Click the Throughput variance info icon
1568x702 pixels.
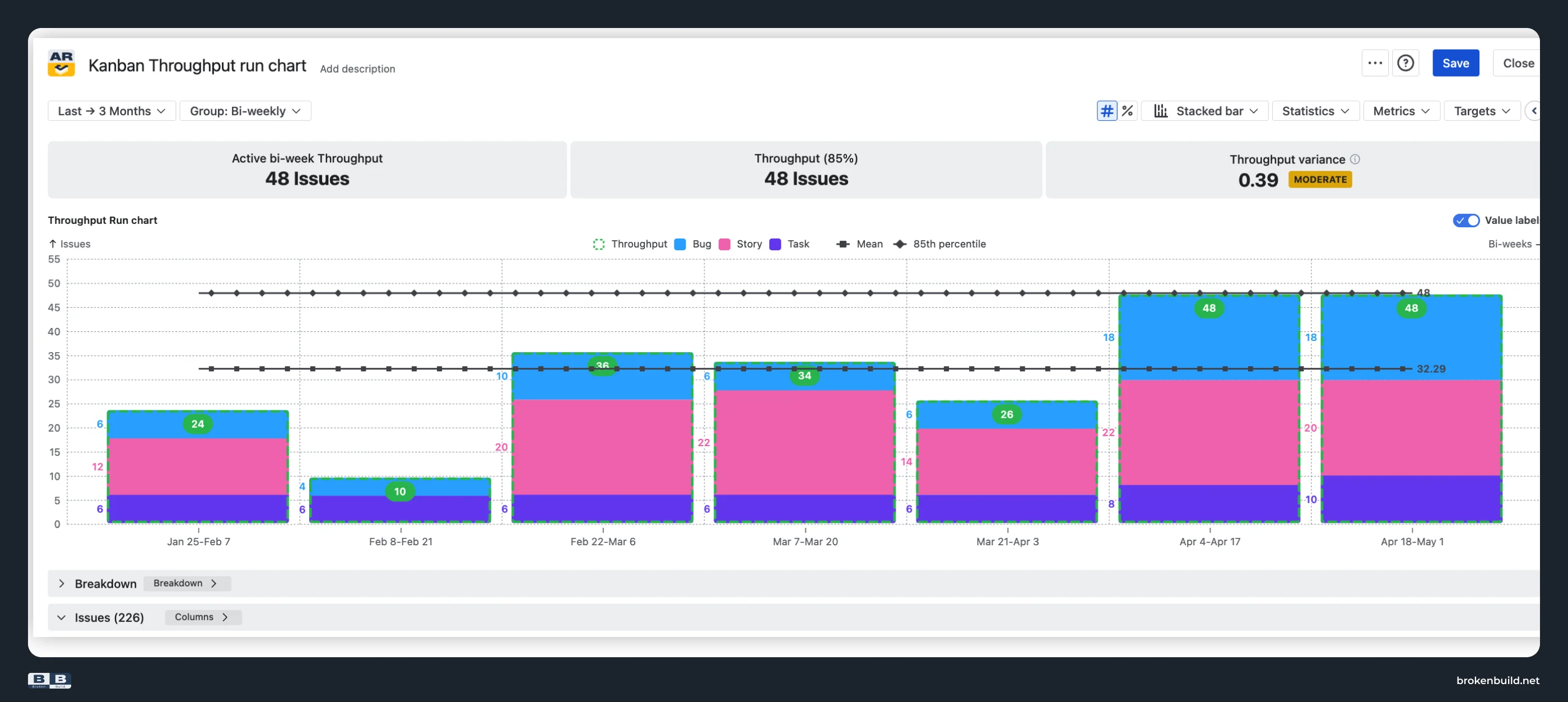[1355, 159]
